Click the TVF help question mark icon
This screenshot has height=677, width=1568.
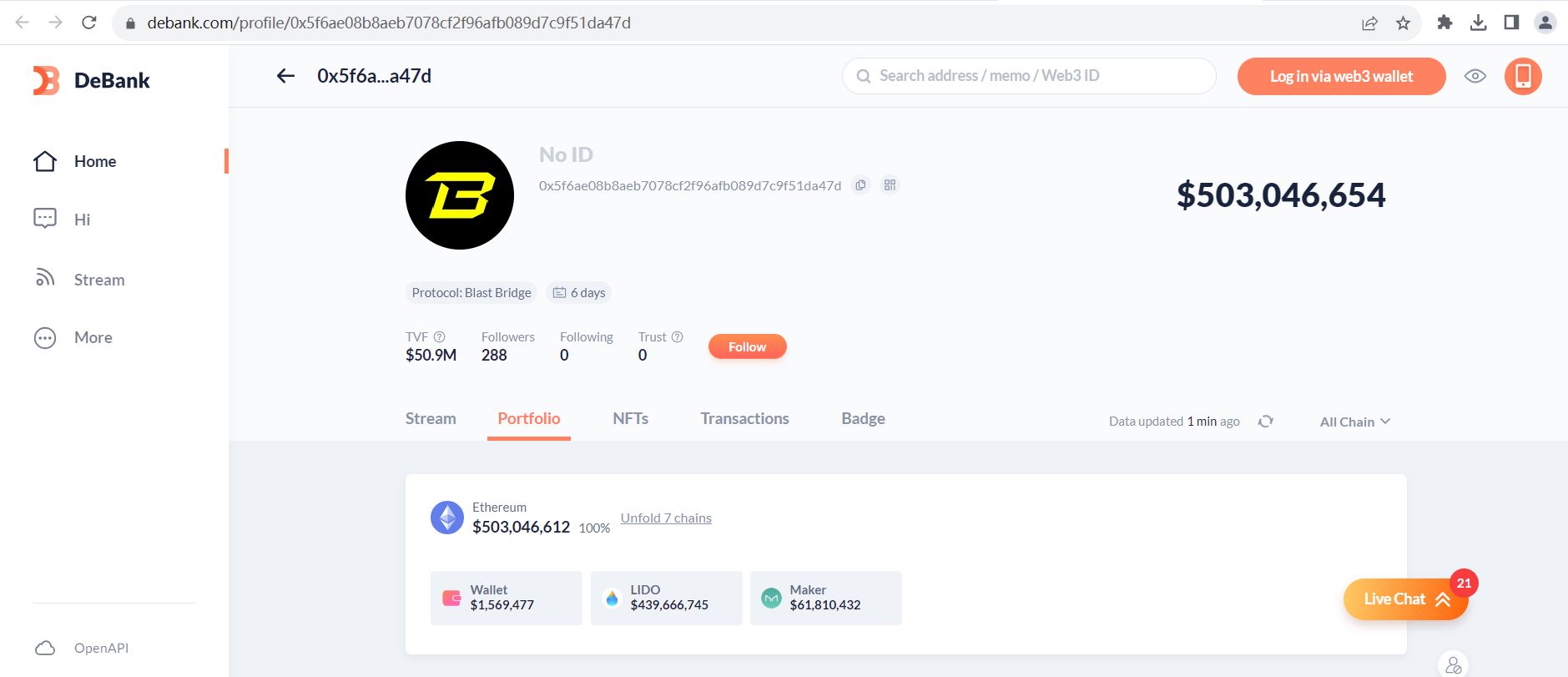point(440,336)
